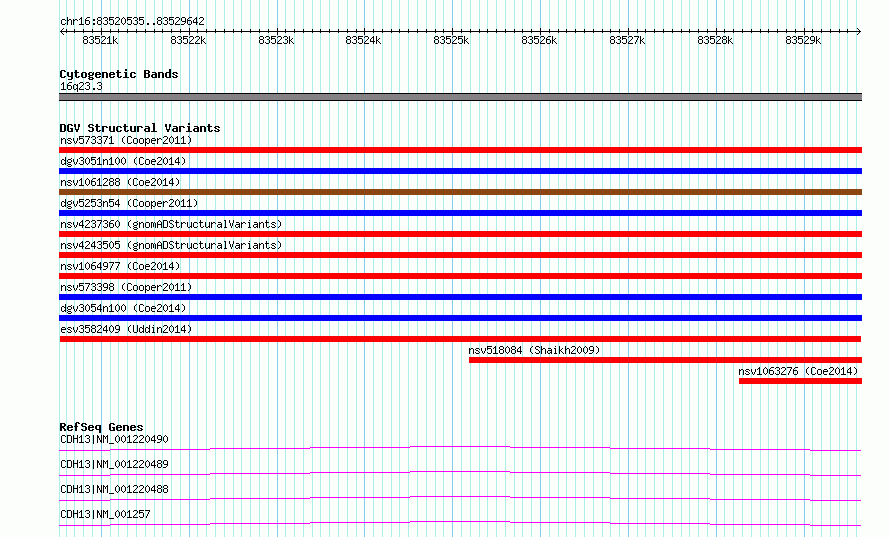Open transcript CDH13|NM_001220488 label
890x537 pixels.
[114, 489]
